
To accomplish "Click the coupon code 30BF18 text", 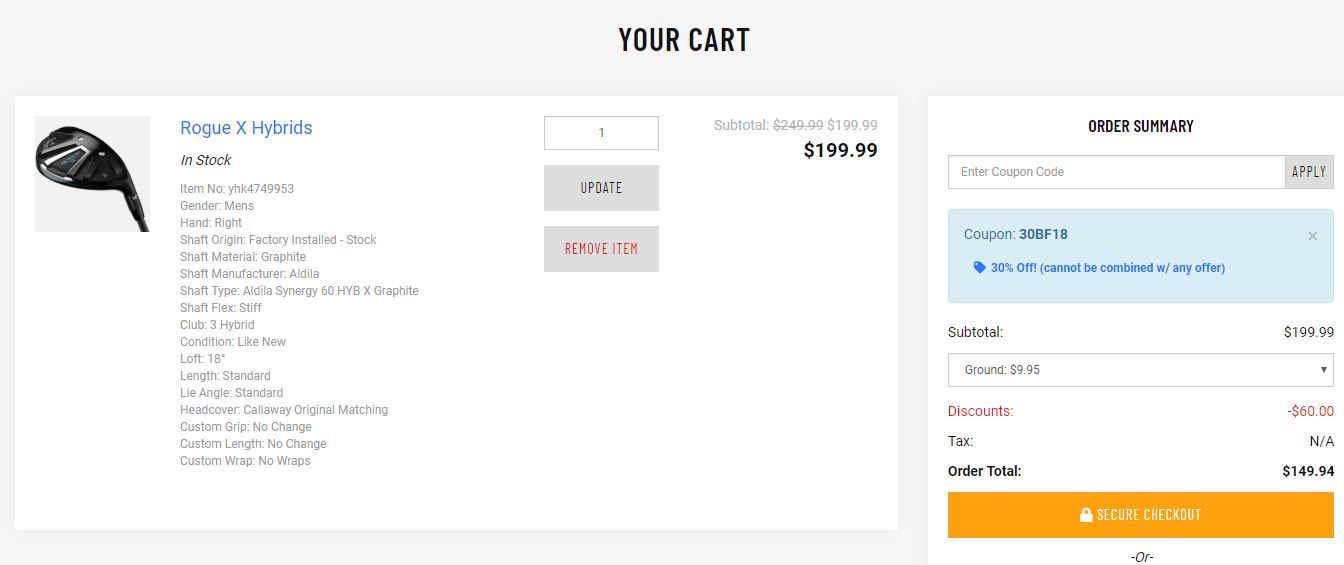I will pos(1043,235).
